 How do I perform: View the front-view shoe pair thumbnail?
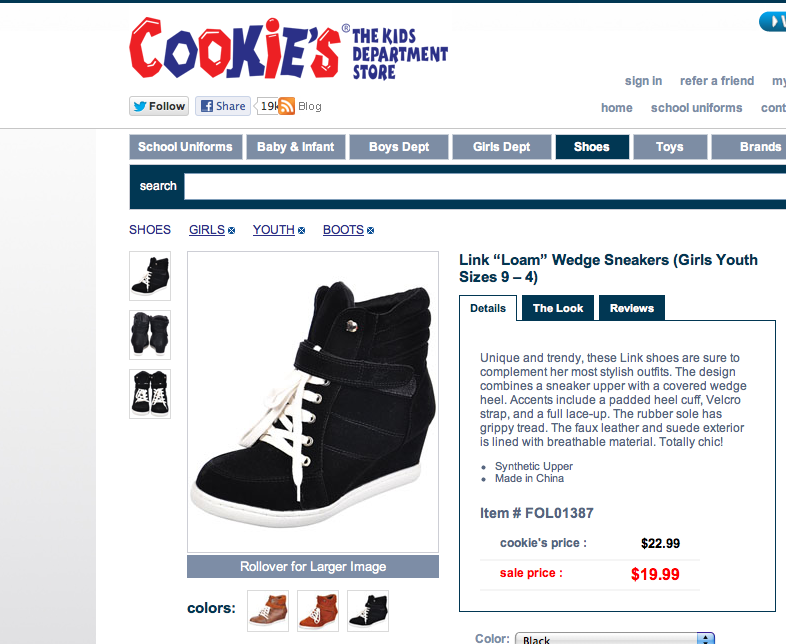(150, 394)
